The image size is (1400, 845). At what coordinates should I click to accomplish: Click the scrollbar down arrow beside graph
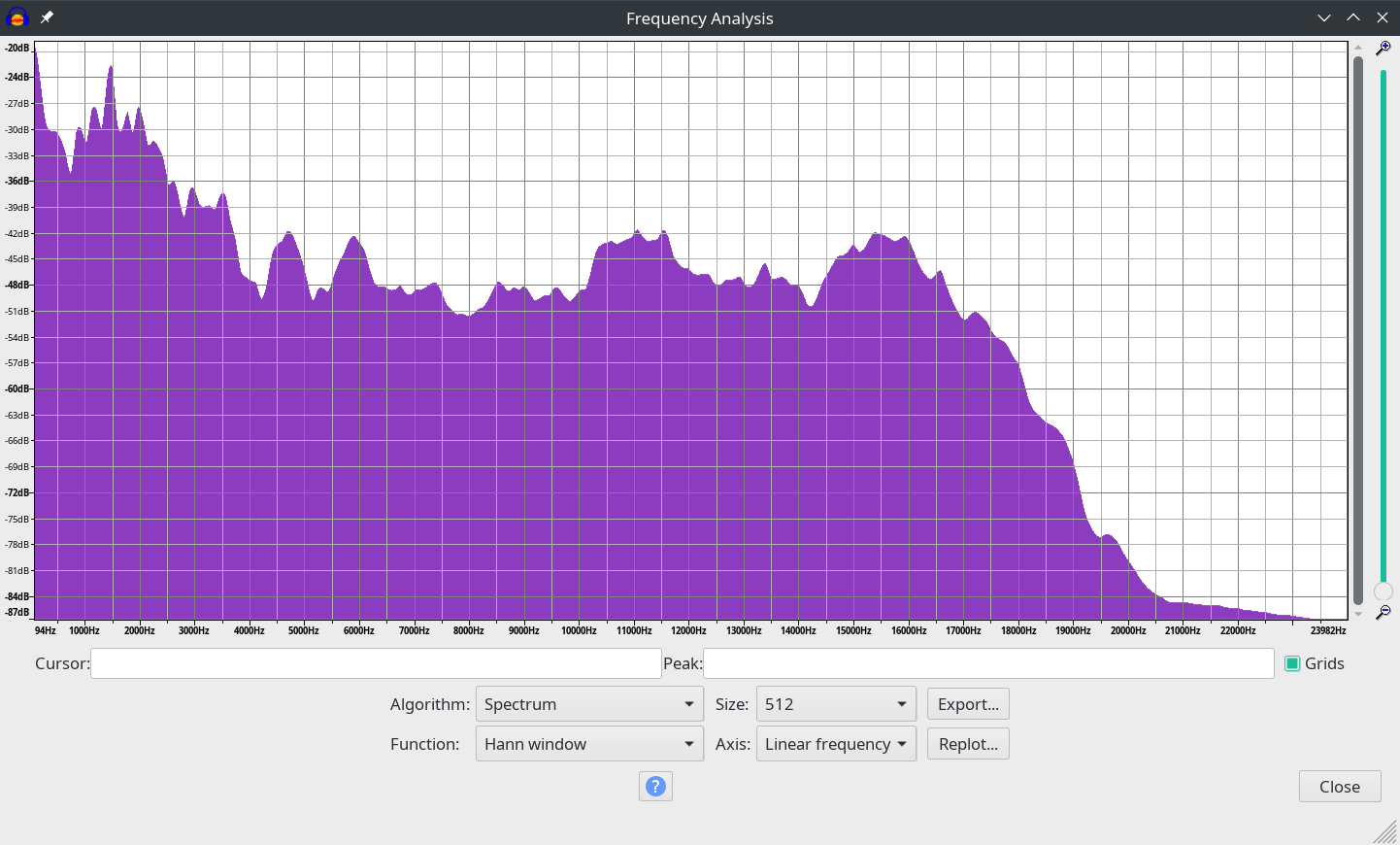click(1358, 614)
